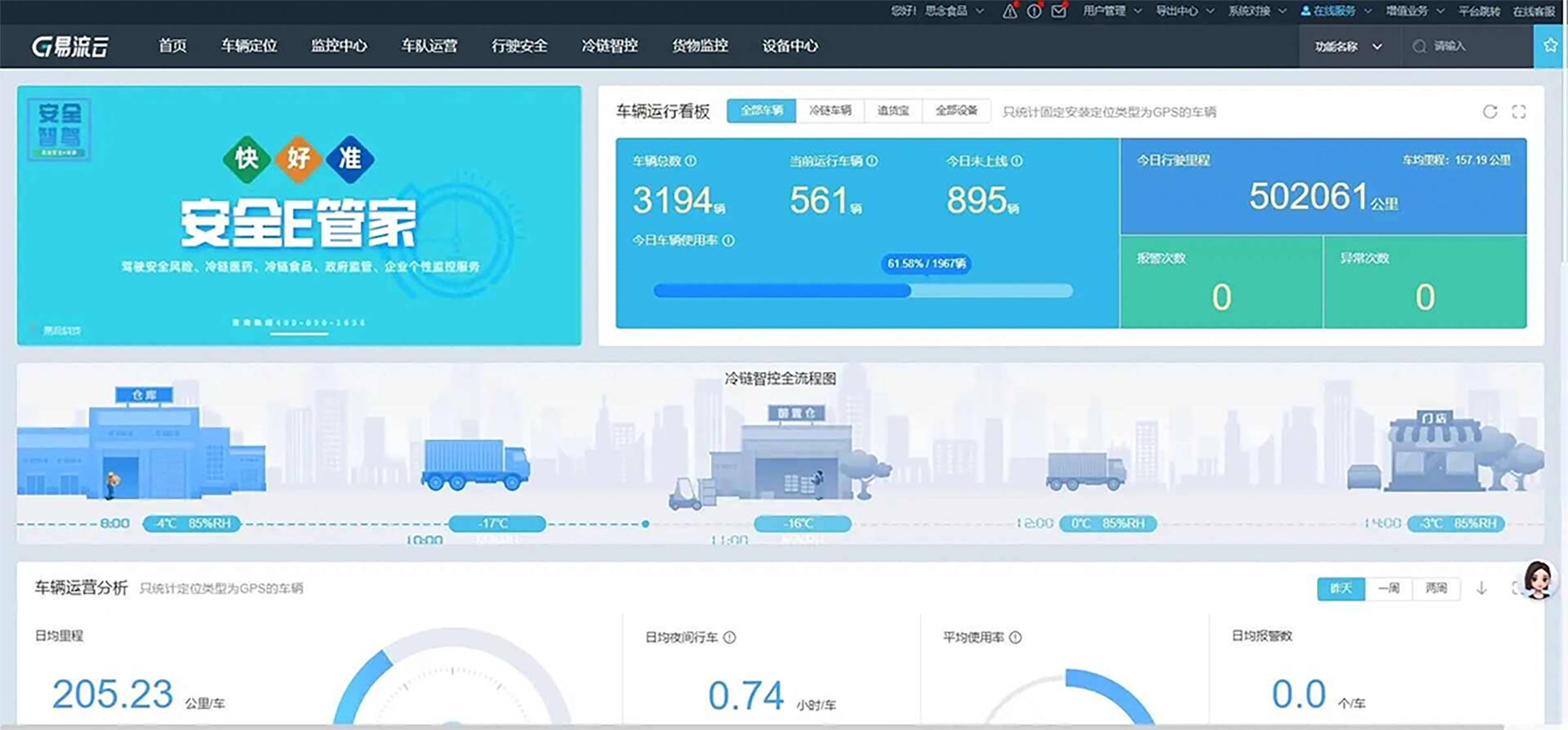Click info icon next to 车辆总数
The height and width of the screenshot is (730, 1568).
click(x=691, y=161)
